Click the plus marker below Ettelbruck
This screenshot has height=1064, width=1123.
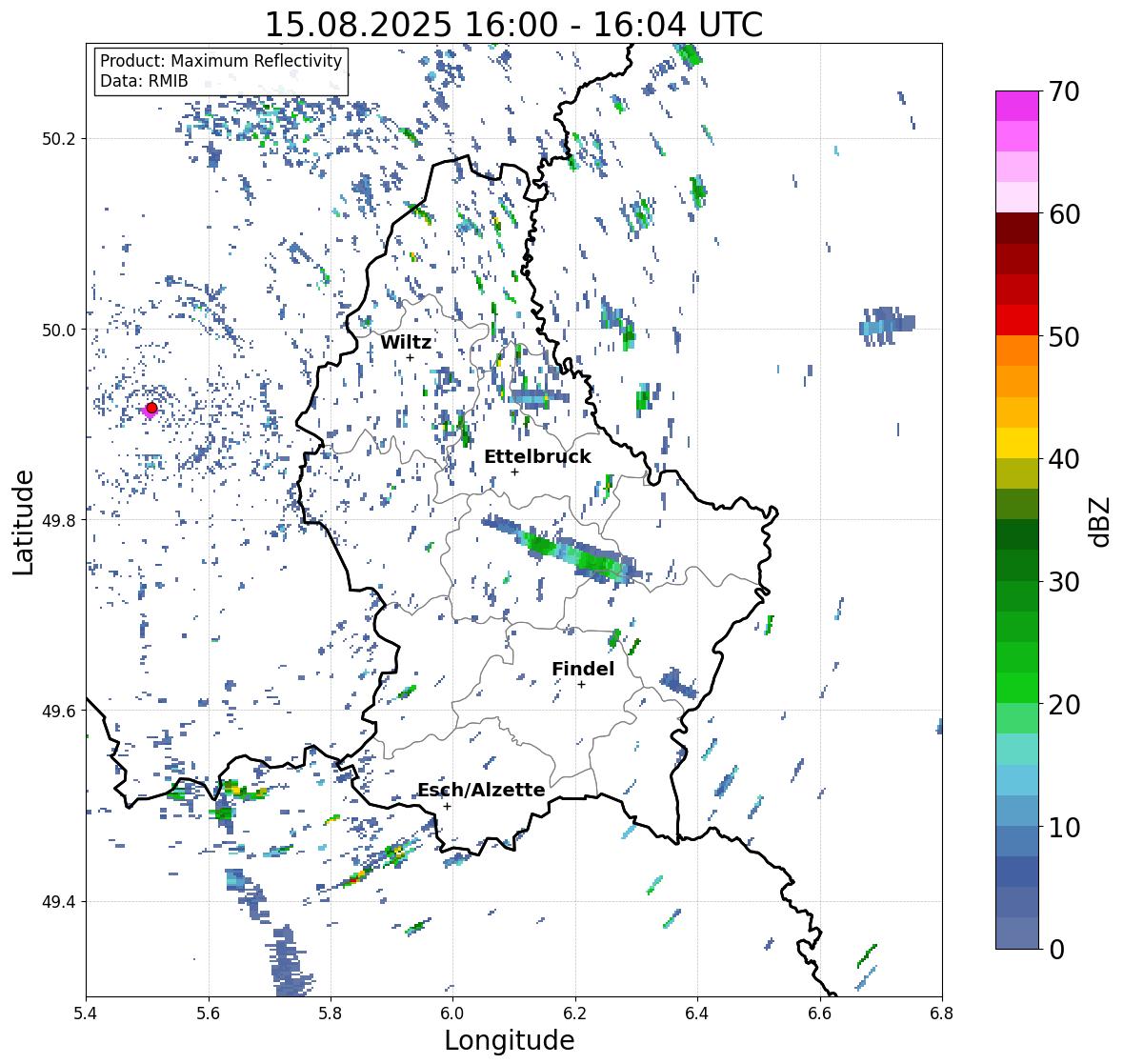click(514, 472)
